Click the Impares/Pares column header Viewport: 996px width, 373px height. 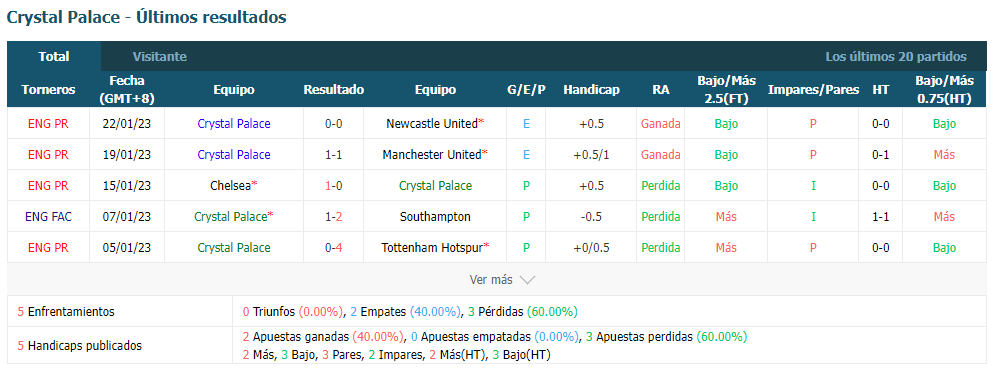(x=813, y=90)
